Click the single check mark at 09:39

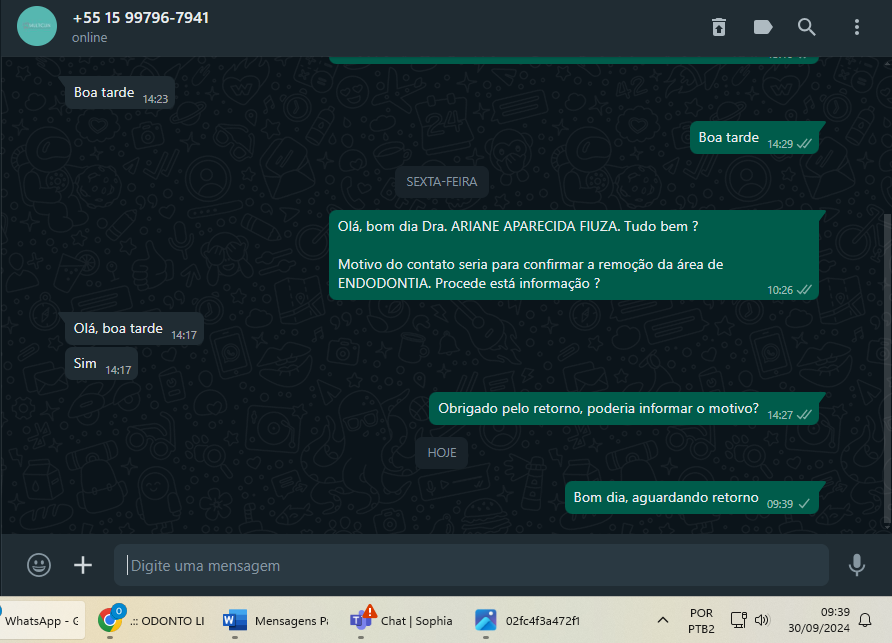coord(804,504)
